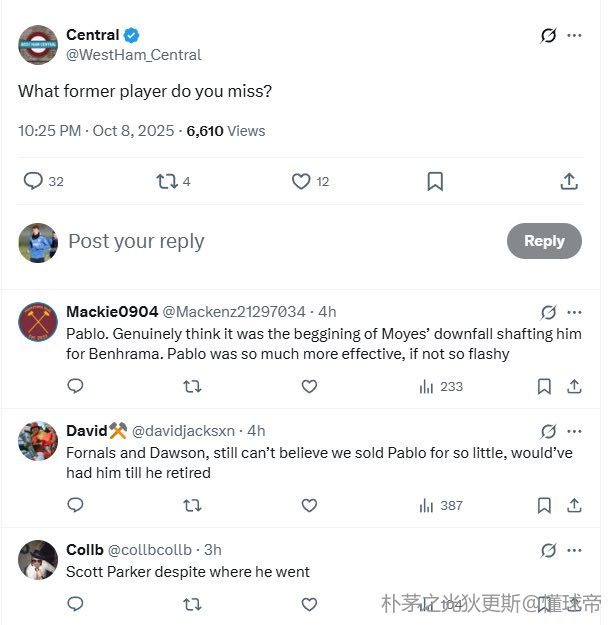Open Grok icon on Central post
613x625 pixels.
[548, 35]
